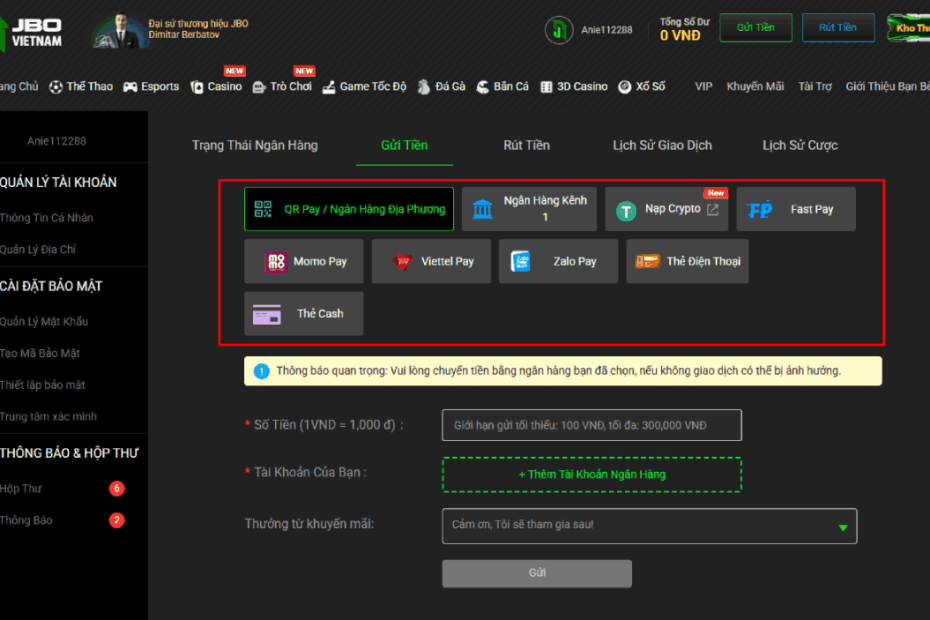
Task: Click the JBO Vietnam logo
Action: pos(31,33)
